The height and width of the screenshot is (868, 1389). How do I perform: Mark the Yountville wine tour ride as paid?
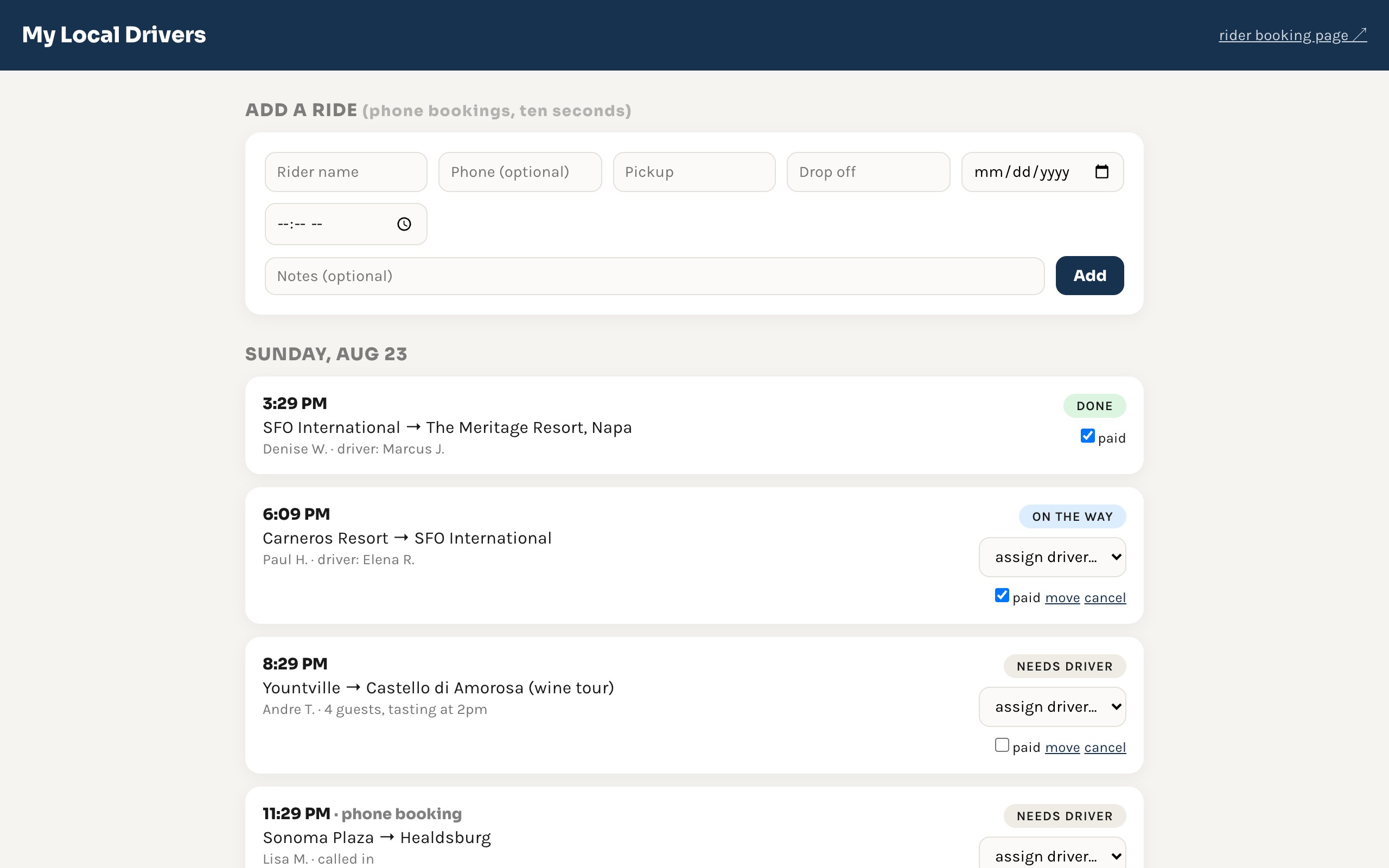(1002, 745)
